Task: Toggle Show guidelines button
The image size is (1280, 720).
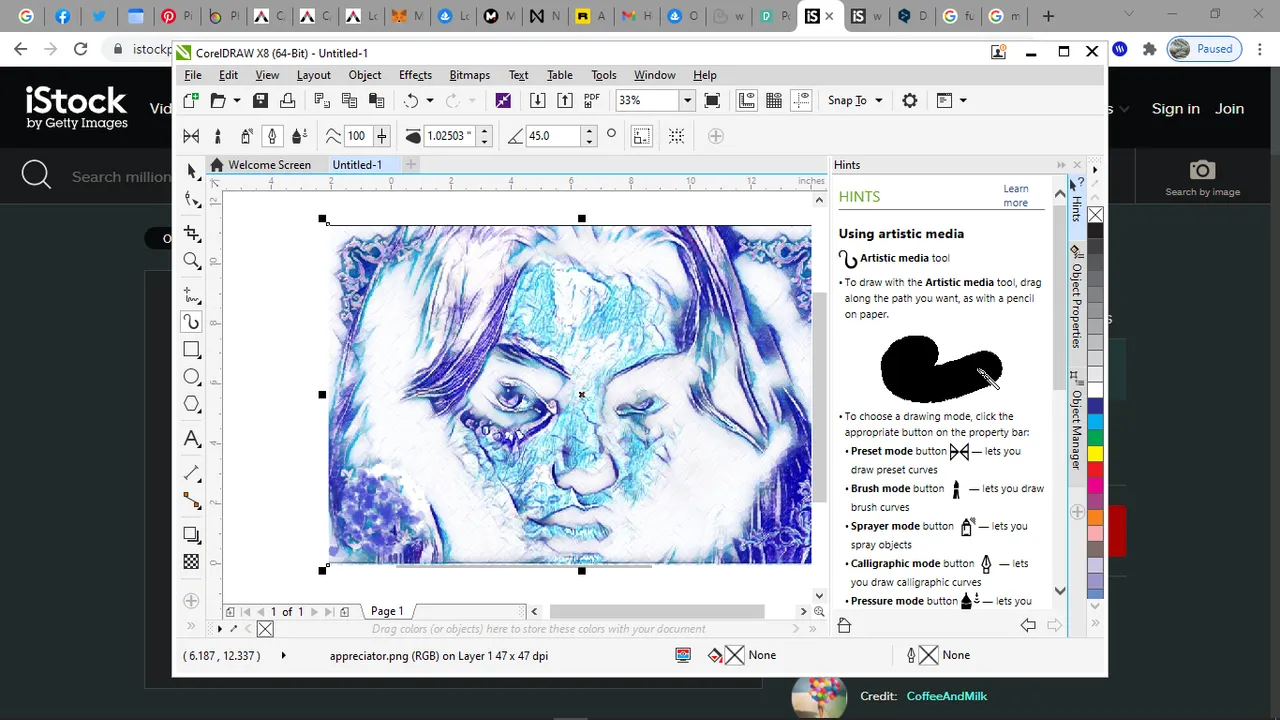Action: pyautogui.click(x=801, y=100)
